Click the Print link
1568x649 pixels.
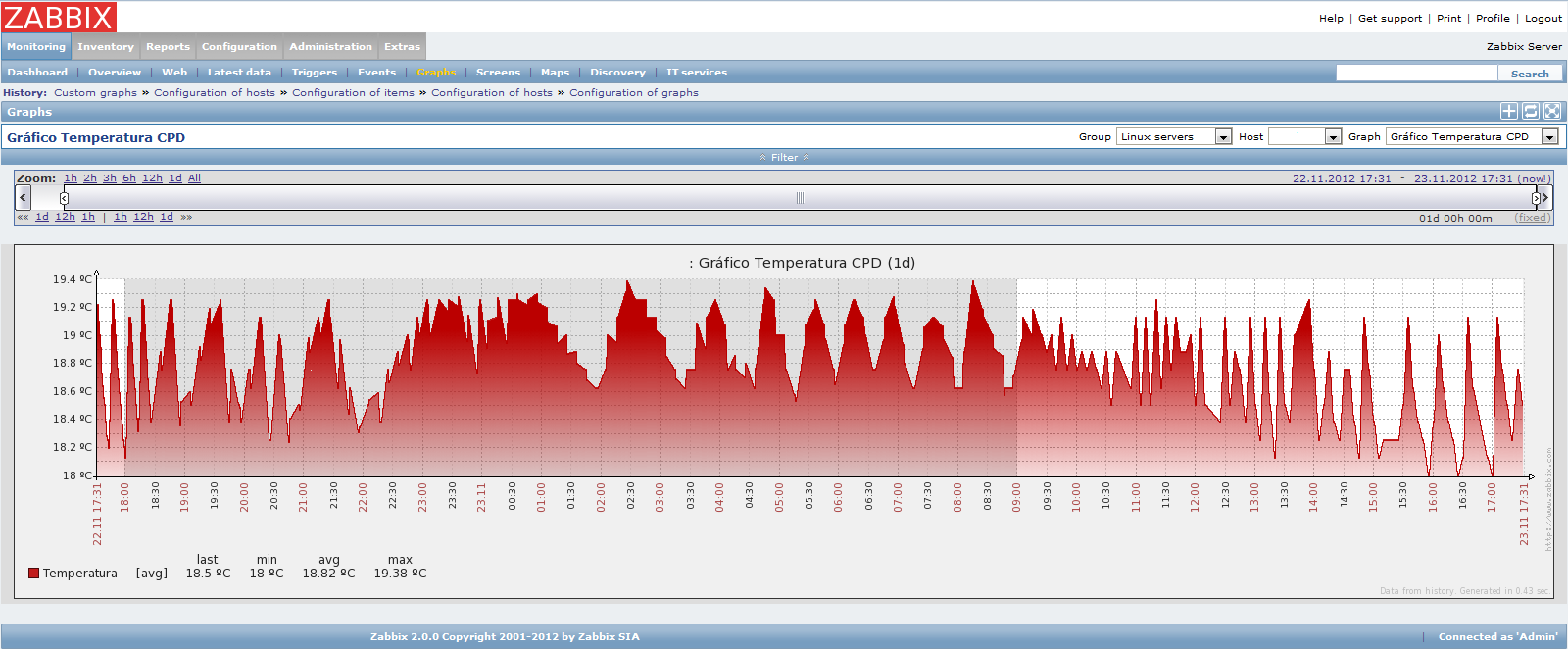[1448, 19]
